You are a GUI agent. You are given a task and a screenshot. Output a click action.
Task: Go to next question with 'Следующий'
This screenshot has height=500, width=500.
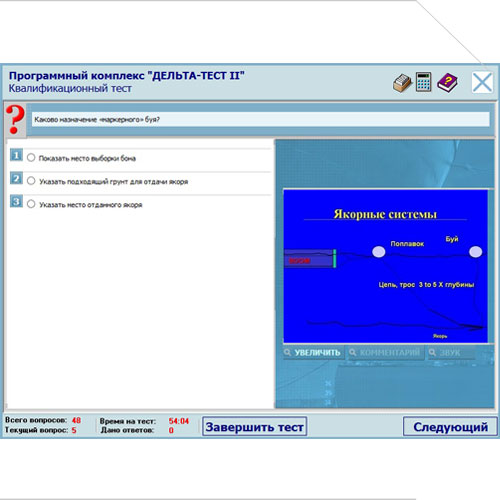click(450, 427)
